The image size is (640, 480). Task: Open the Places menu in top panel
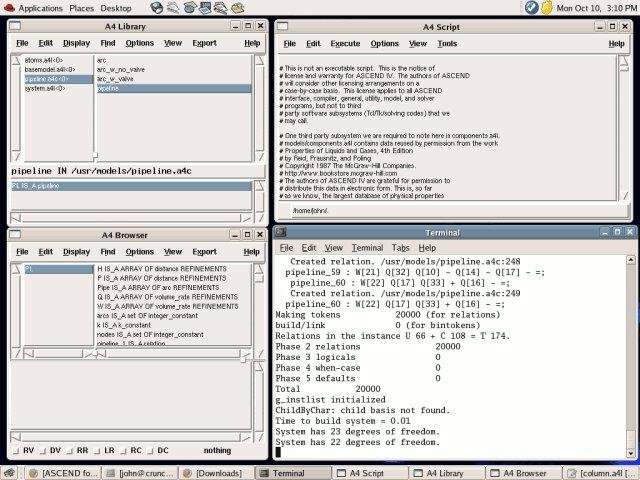click(x=81, y=8)
